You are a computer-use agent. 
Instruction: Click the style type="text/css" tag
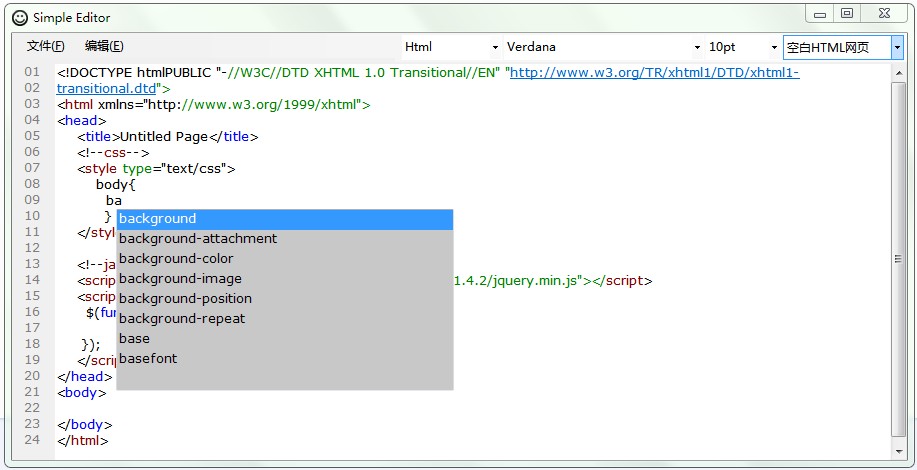(x=156, y=169)
